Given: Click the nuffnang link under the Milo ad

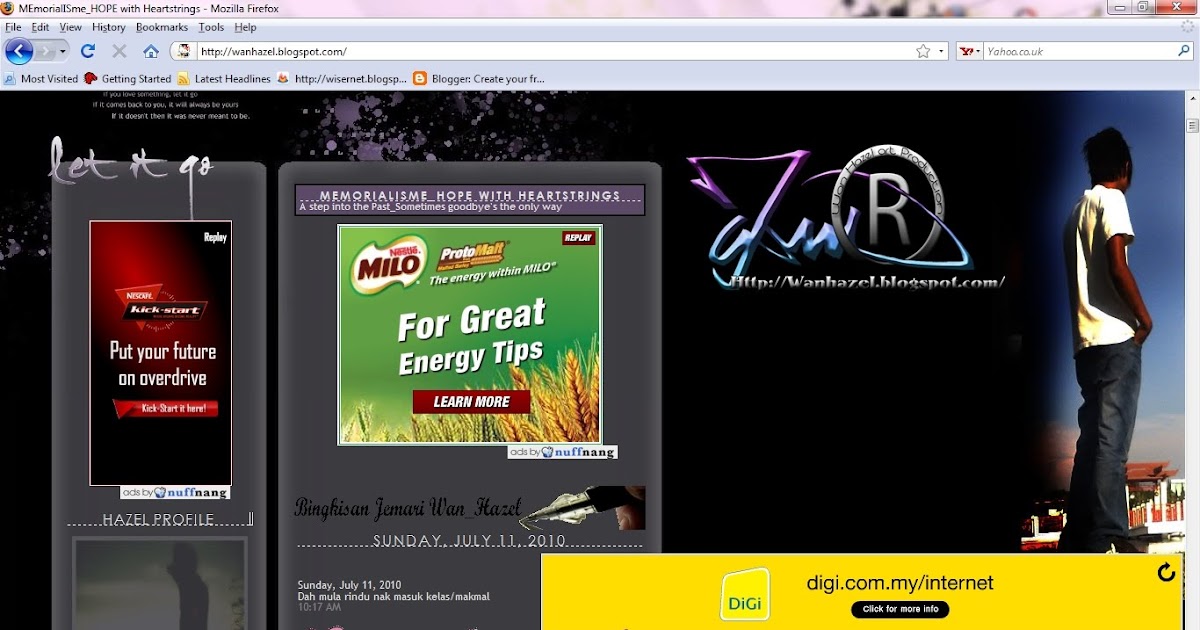Looking at the screenshot, I should (x=563, y=452).
